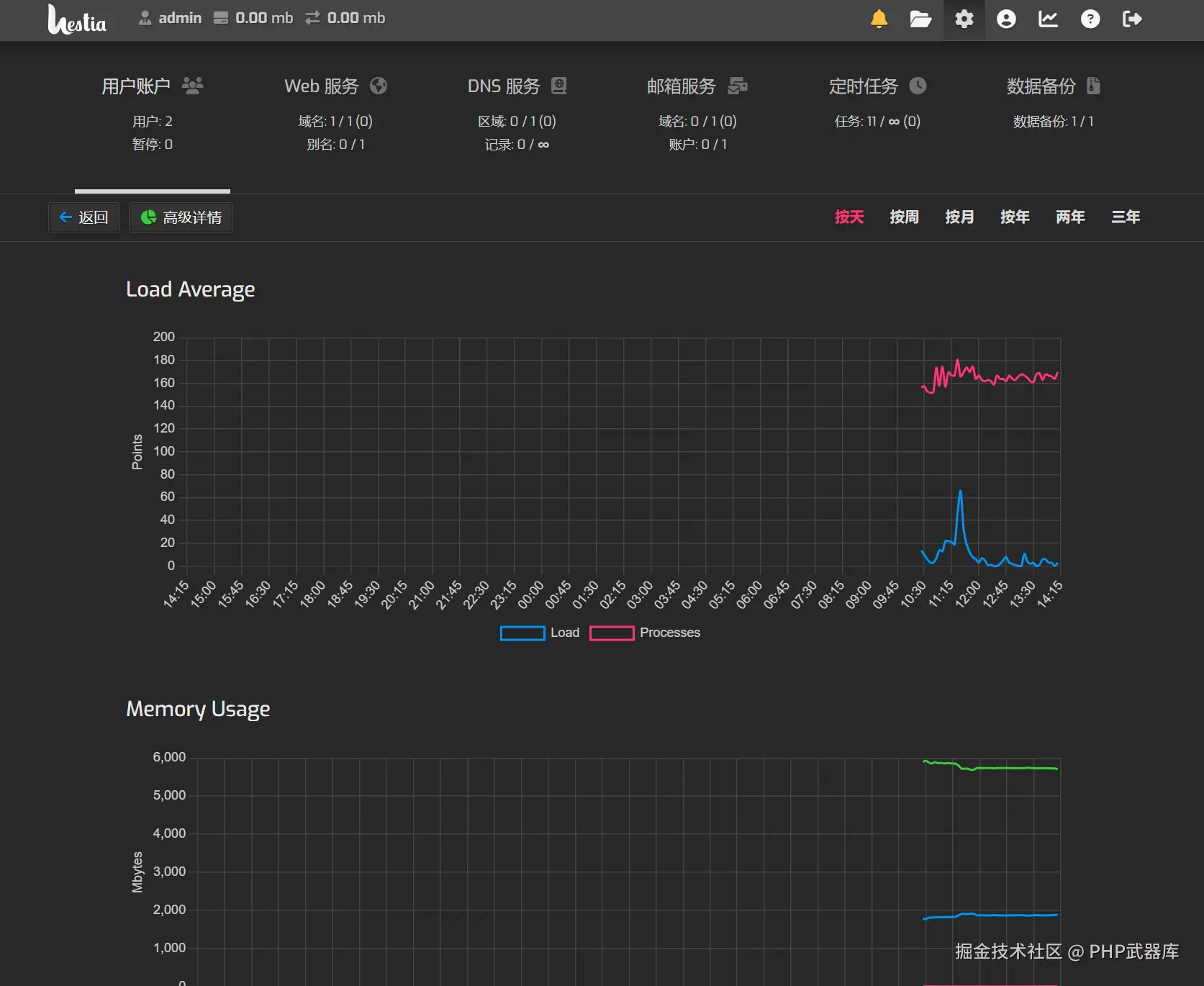Click the clock icon beside 定时任务
This screenshot has width=1204, height=986.
(918, 86)
